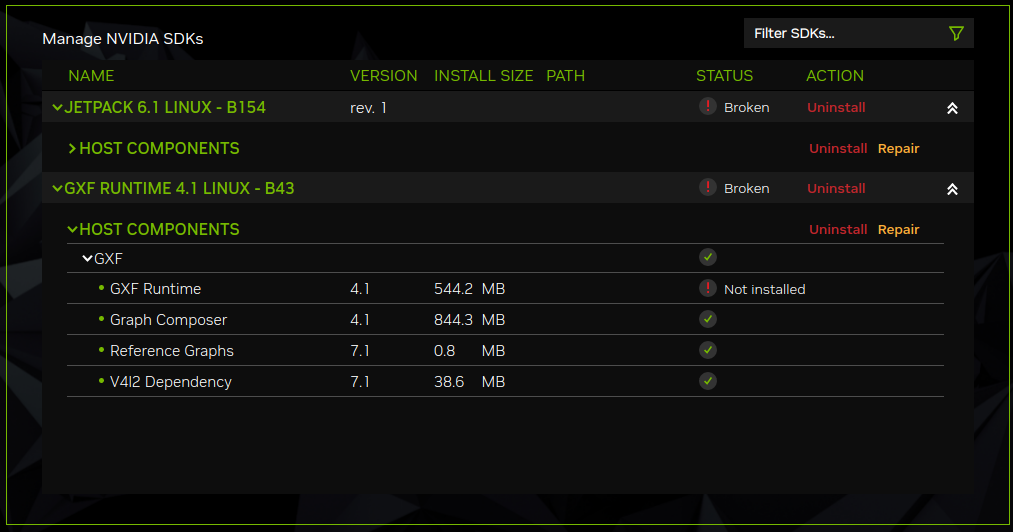This screenshot has height=532, width=1013.
Task: Click the 544.2 MB install size
Action: 470,289
